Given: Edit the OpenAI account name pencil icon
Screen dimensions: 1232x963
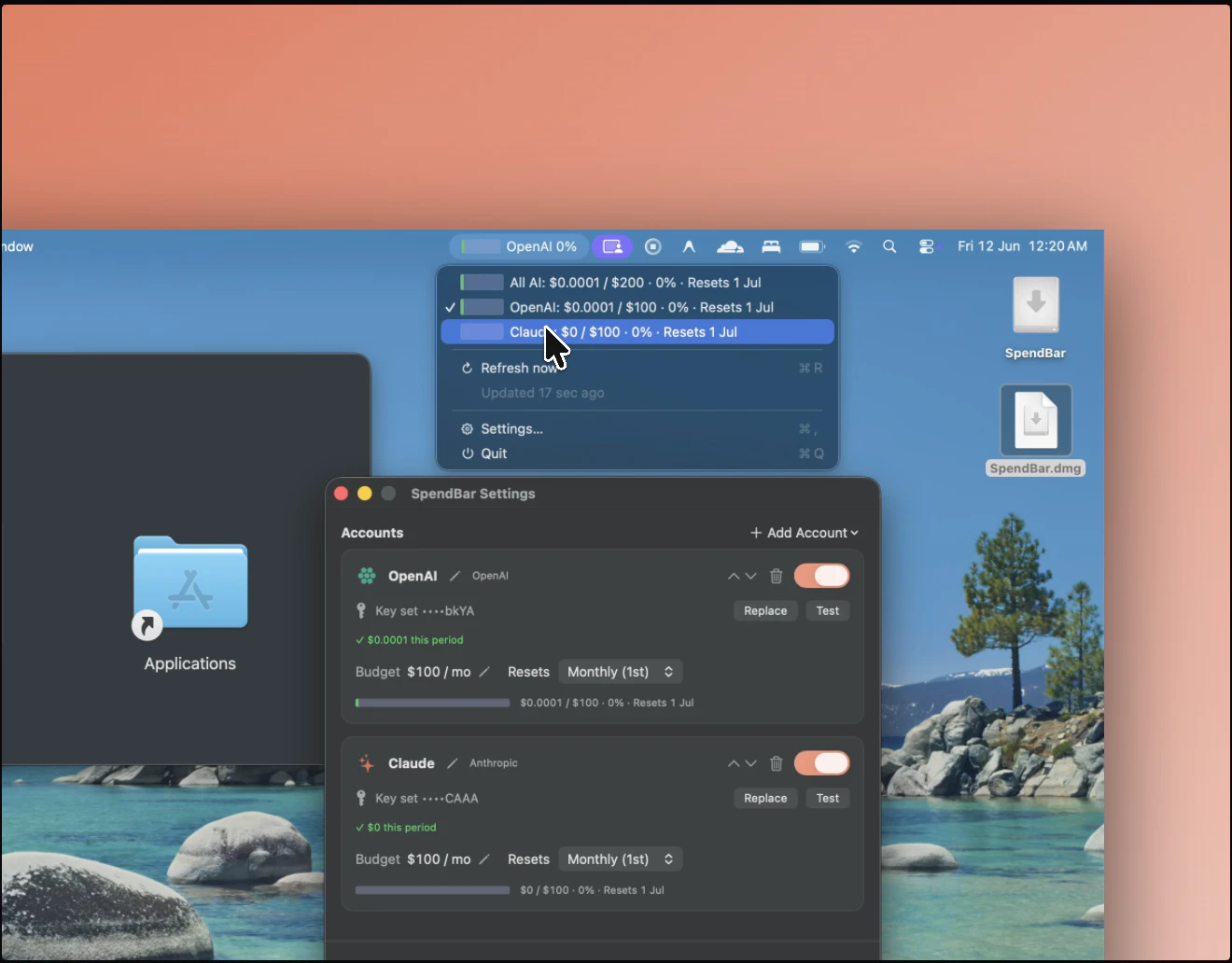Looking at the screenshot, I should [x=455, y=576].
